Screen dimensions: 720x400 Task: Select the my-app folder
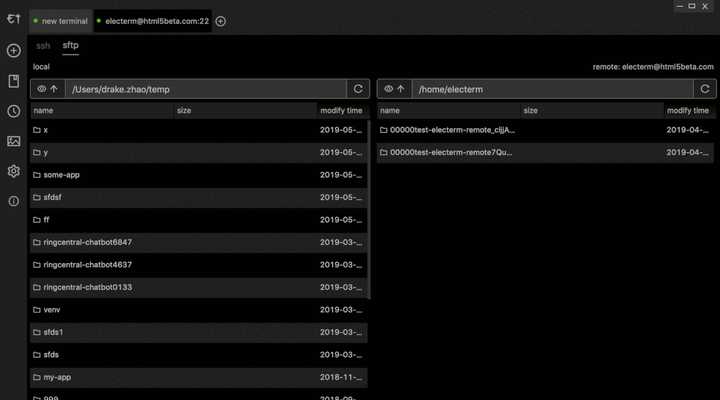199,377
